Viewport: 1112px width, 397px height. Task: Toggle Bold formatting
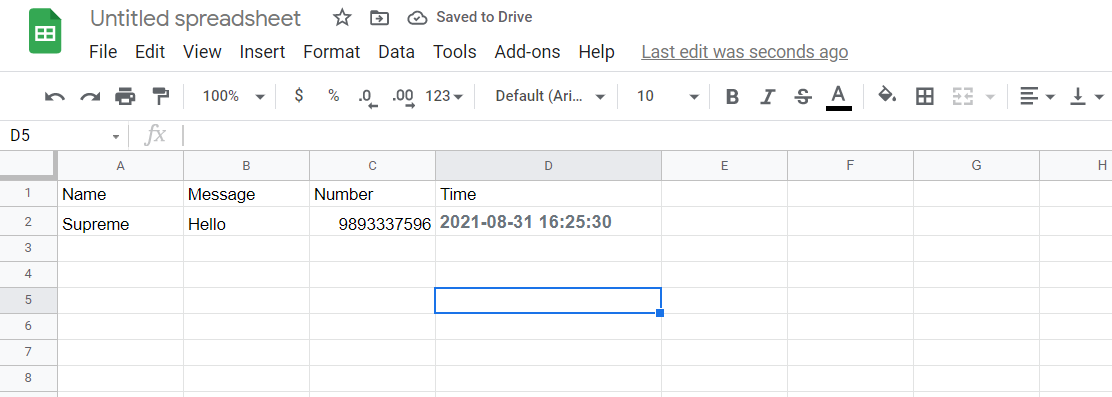(x=733, y=96)
